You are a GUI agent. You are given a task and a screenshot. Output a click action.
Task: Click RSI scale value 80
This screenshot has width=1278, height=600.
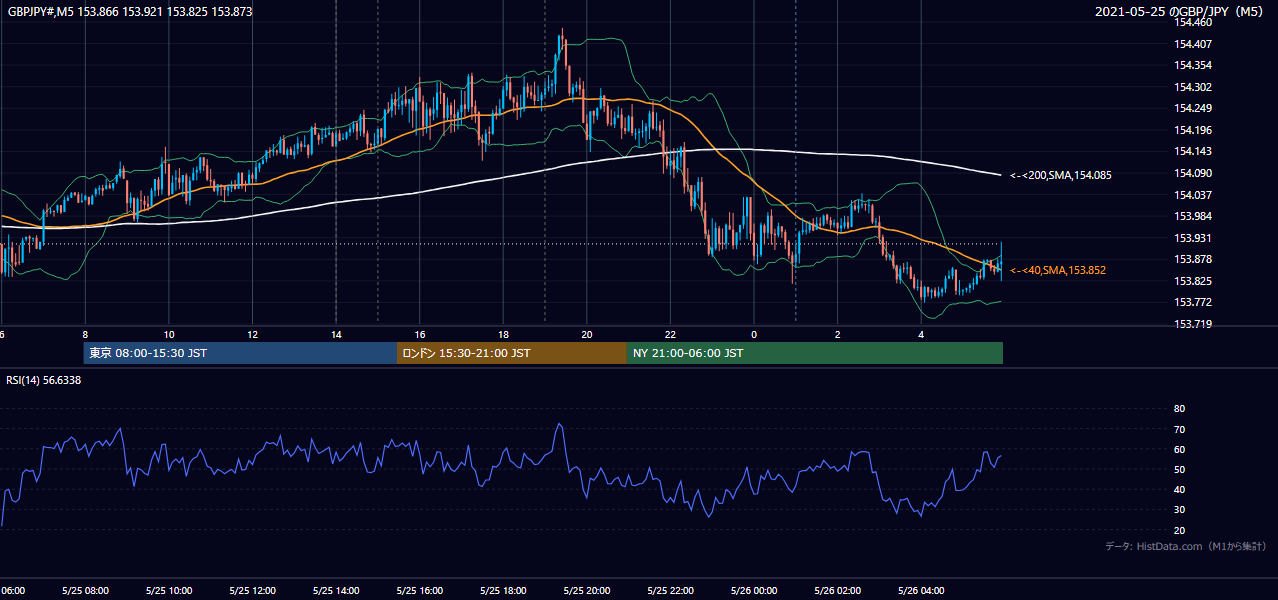(x=1179, y=409)
